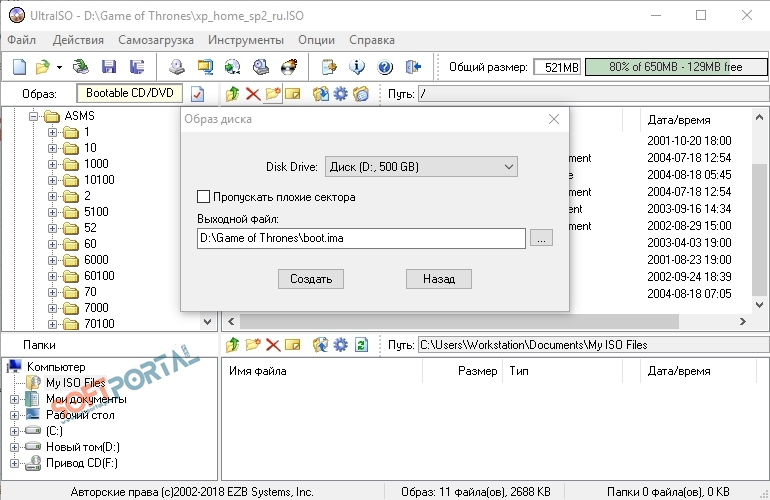The image size is (770, 500).
Task: Click the Compress ISO disc icon
Action: pos(232,66)
